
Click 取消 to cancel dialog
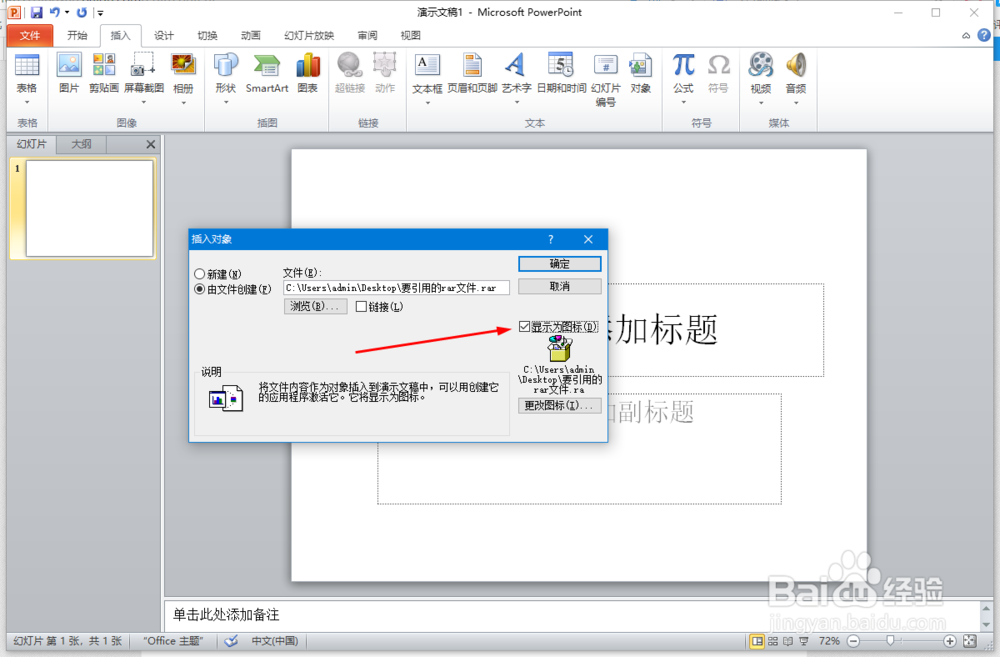559,286
